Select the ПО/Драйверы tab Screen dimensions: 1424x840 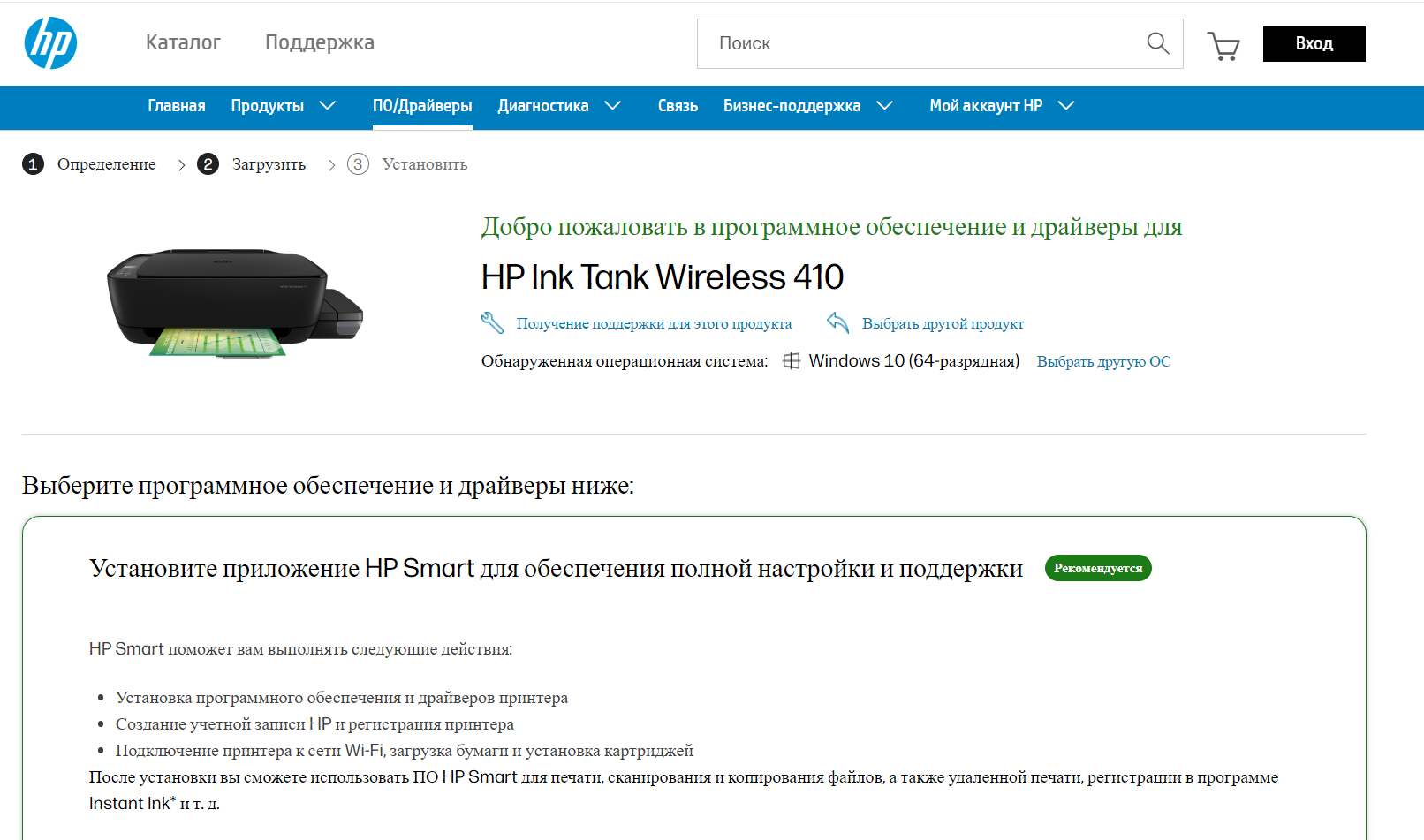422,106
